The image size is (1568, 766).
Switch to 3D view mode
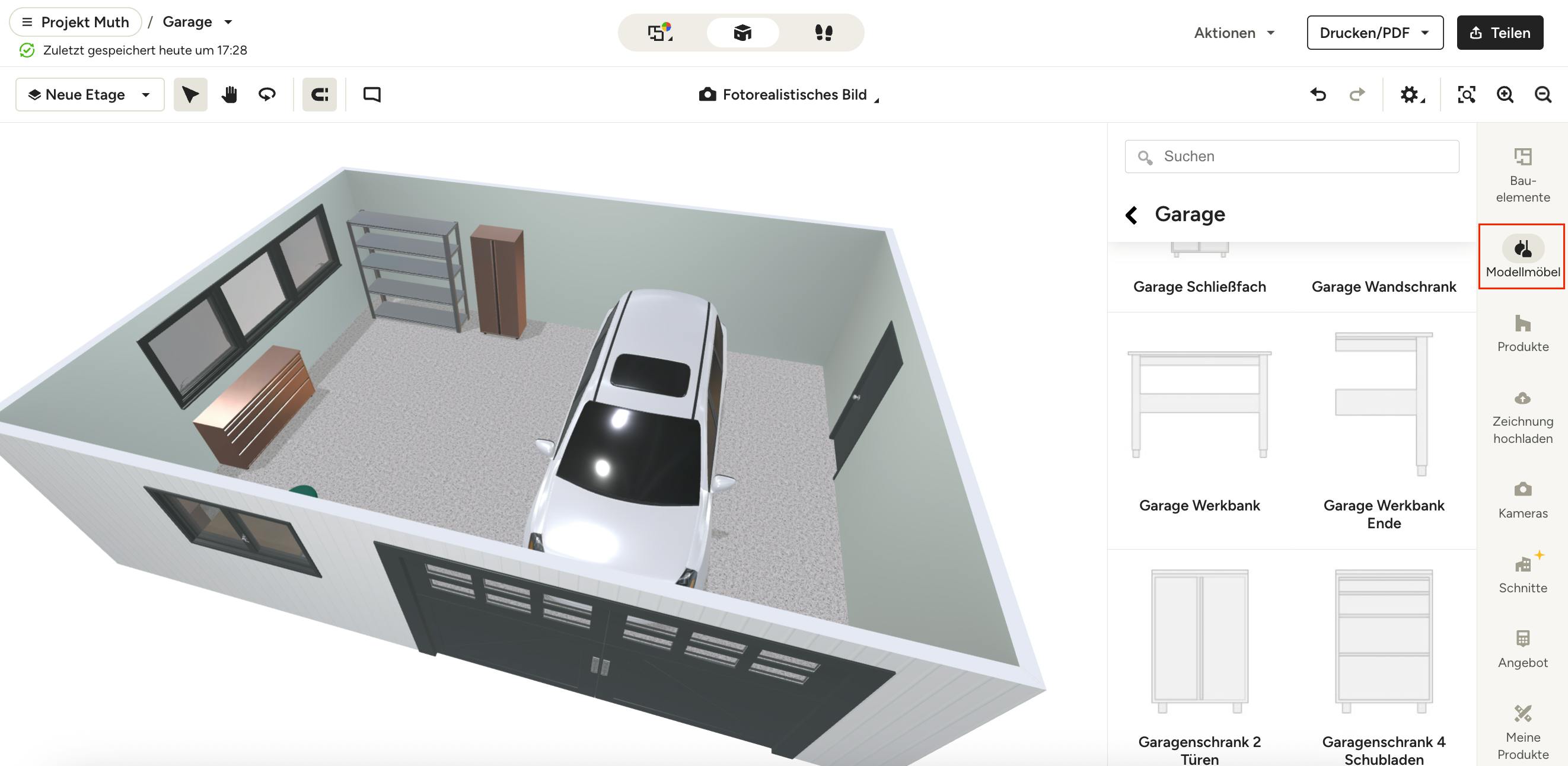(742, 32)
